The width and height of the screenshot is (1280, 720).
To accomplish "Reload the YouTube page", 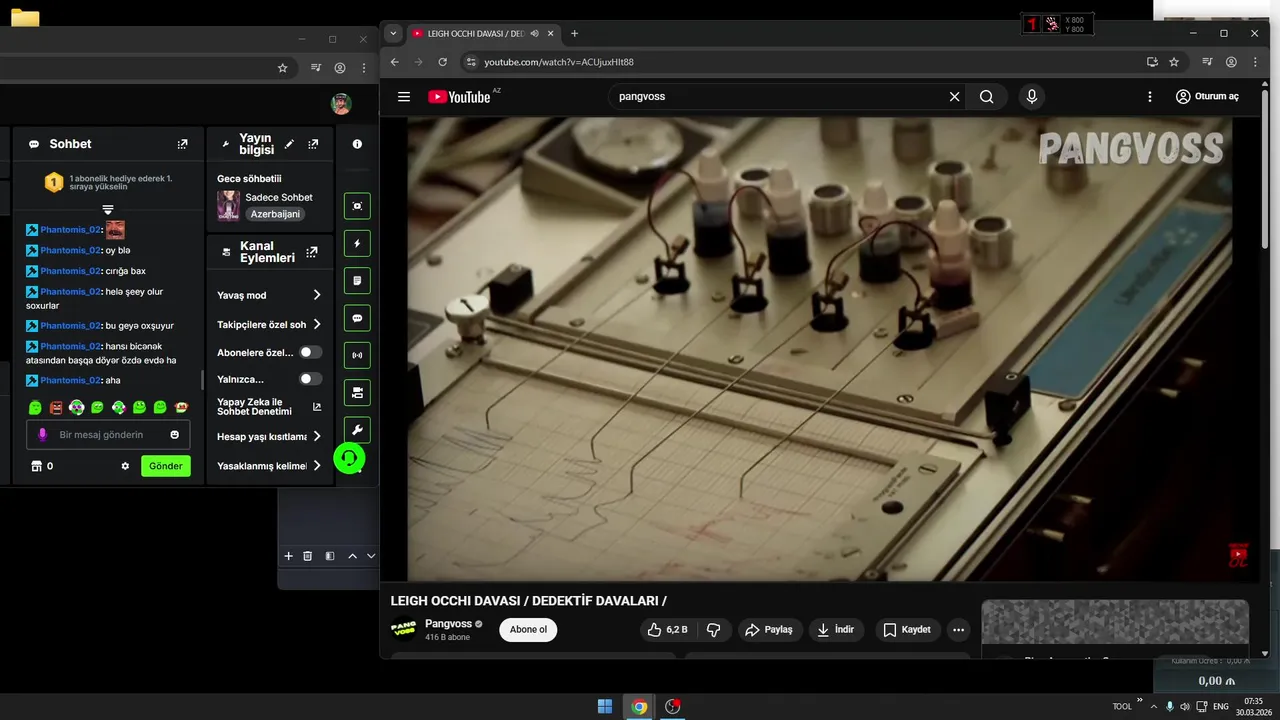I will click(443, 62).
